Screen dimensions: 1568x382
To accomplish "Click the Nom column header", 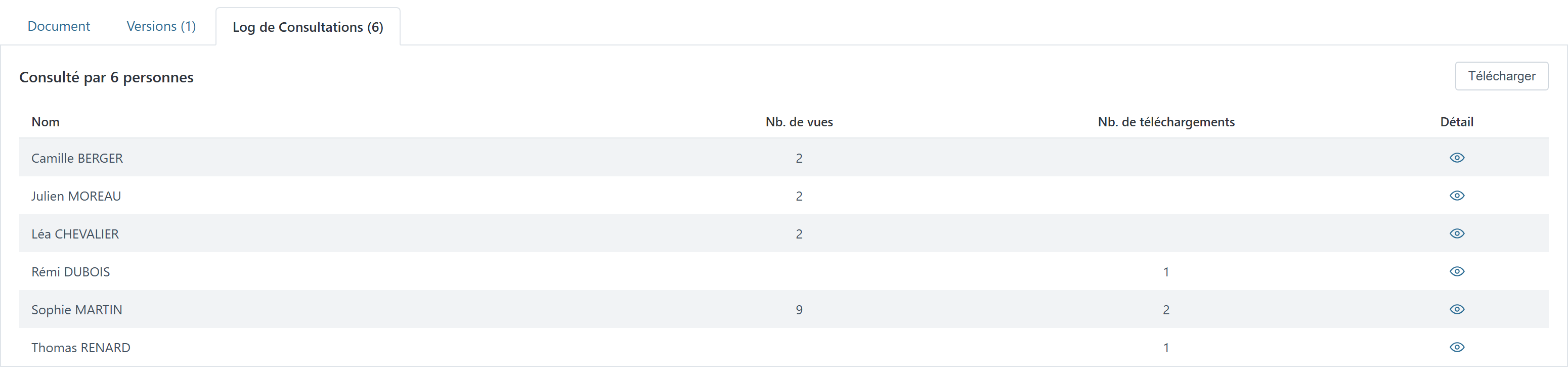I will (46, 122).
